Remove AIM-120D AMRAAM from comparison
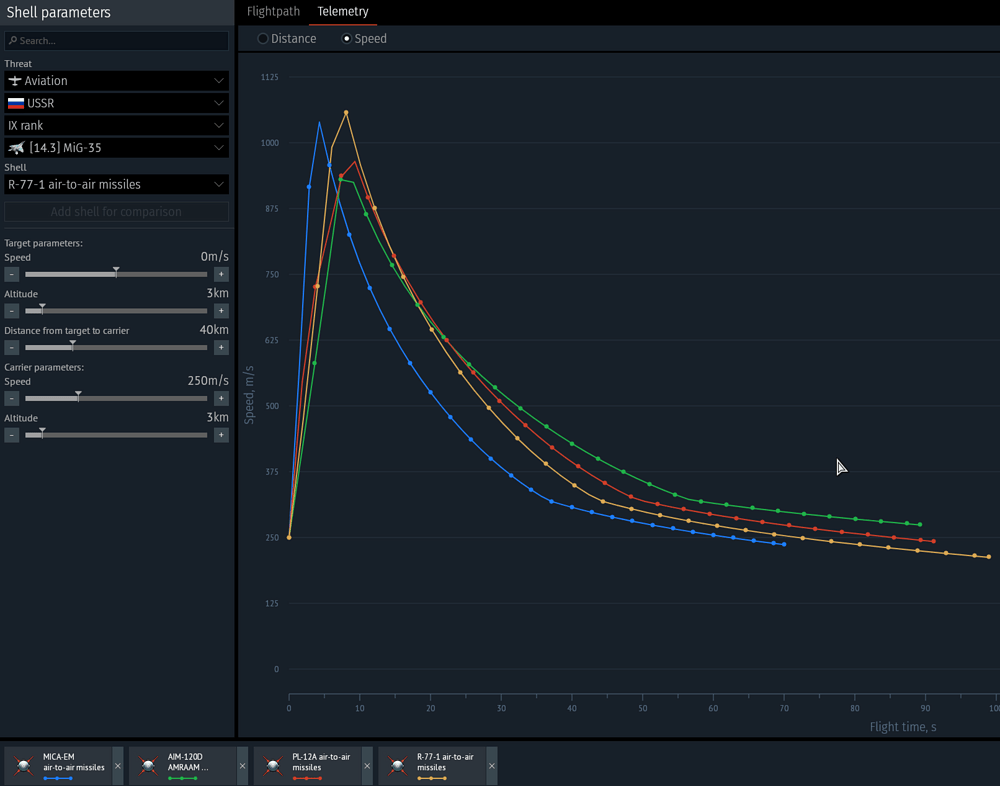Image resolution: width=1000 pixels, height=786 pixels. pyautogui.click(x=242, y=766)
